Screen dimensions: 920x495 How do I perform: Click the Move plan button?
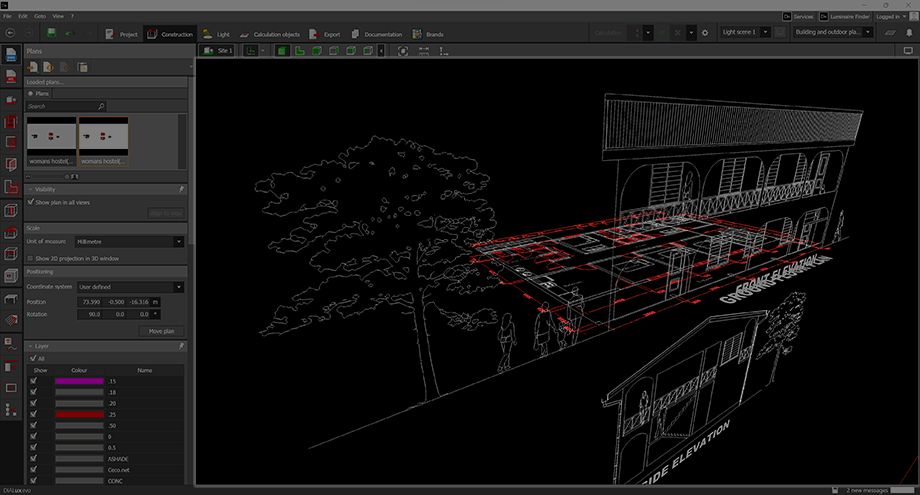click(x=161, y=331)
